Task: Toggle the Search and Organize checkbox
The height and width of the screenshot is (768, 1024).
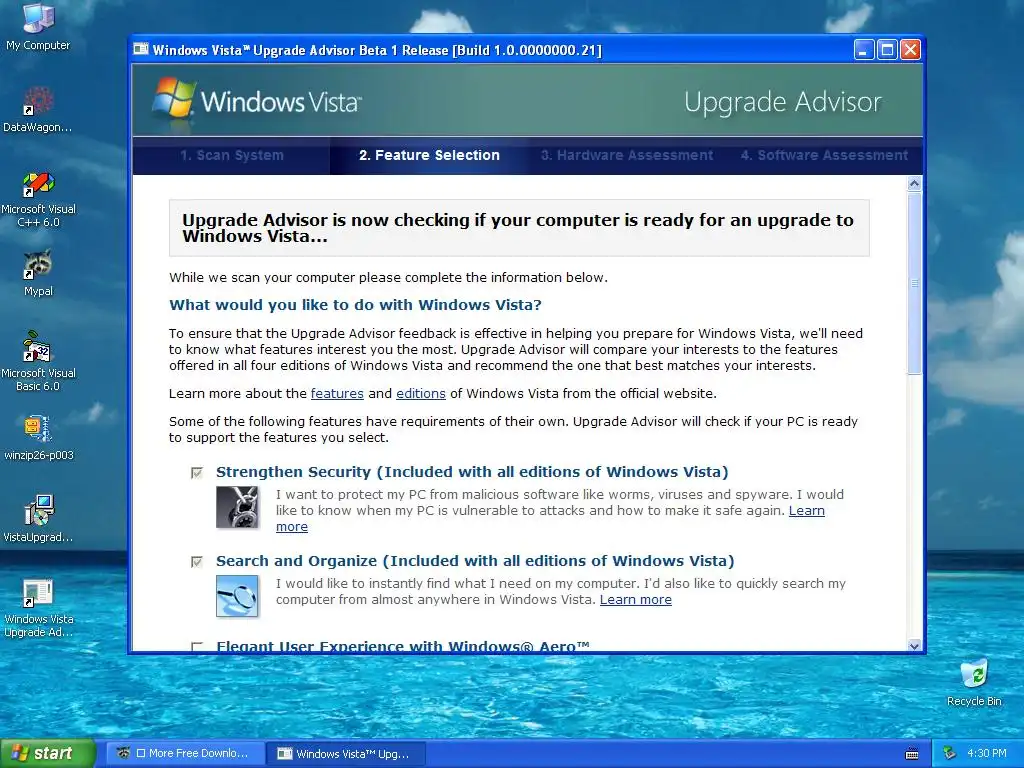Action: [x=197, y=561]
